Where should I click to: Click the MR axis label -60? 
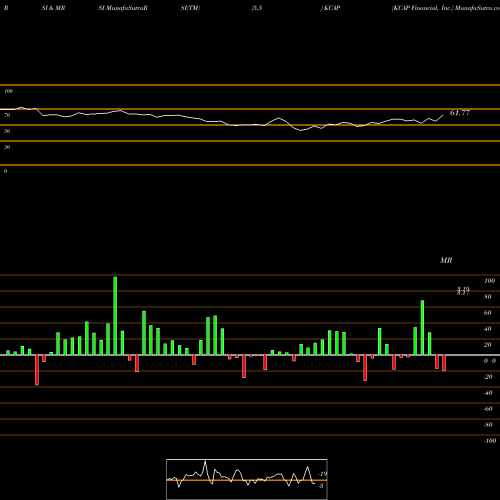tap(488, 409)
